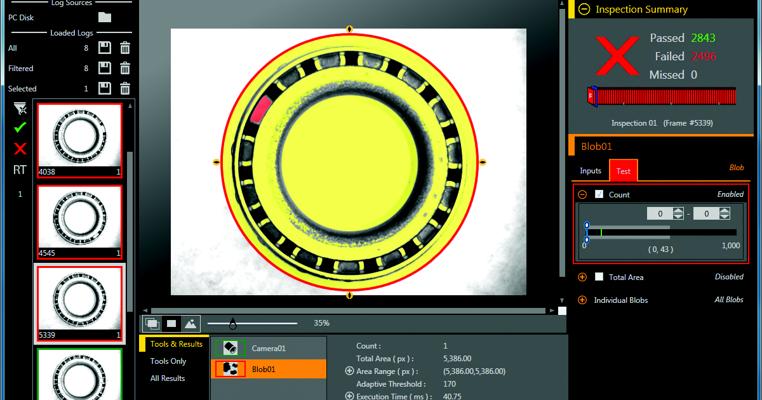Screen dimensions: 762x400
Task: Click the Total Area value 5,386.00
Action: [457, 359]
